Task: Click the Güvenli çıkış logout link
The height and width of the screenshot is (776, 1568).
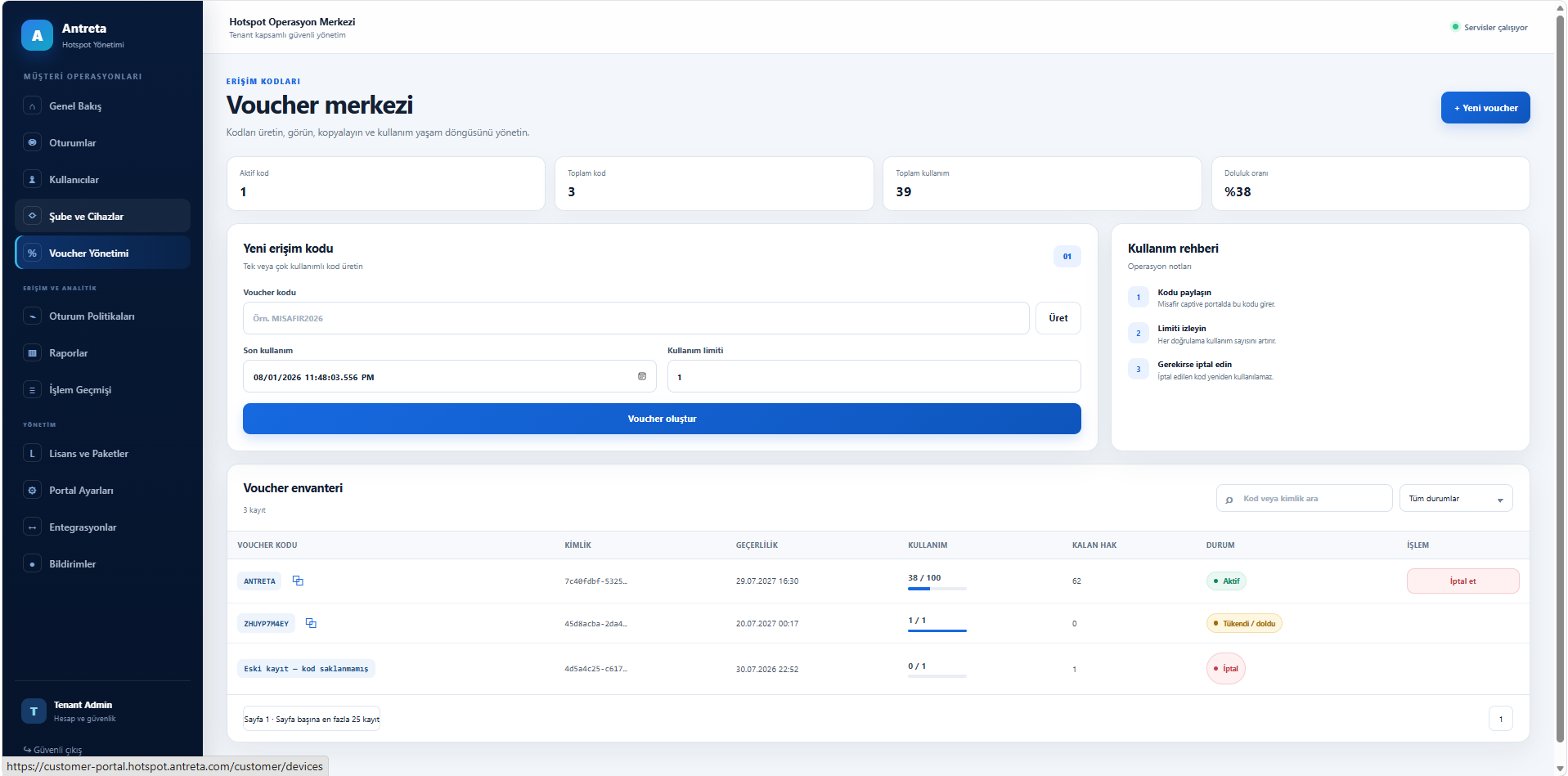Action: [x=52, y=750]
